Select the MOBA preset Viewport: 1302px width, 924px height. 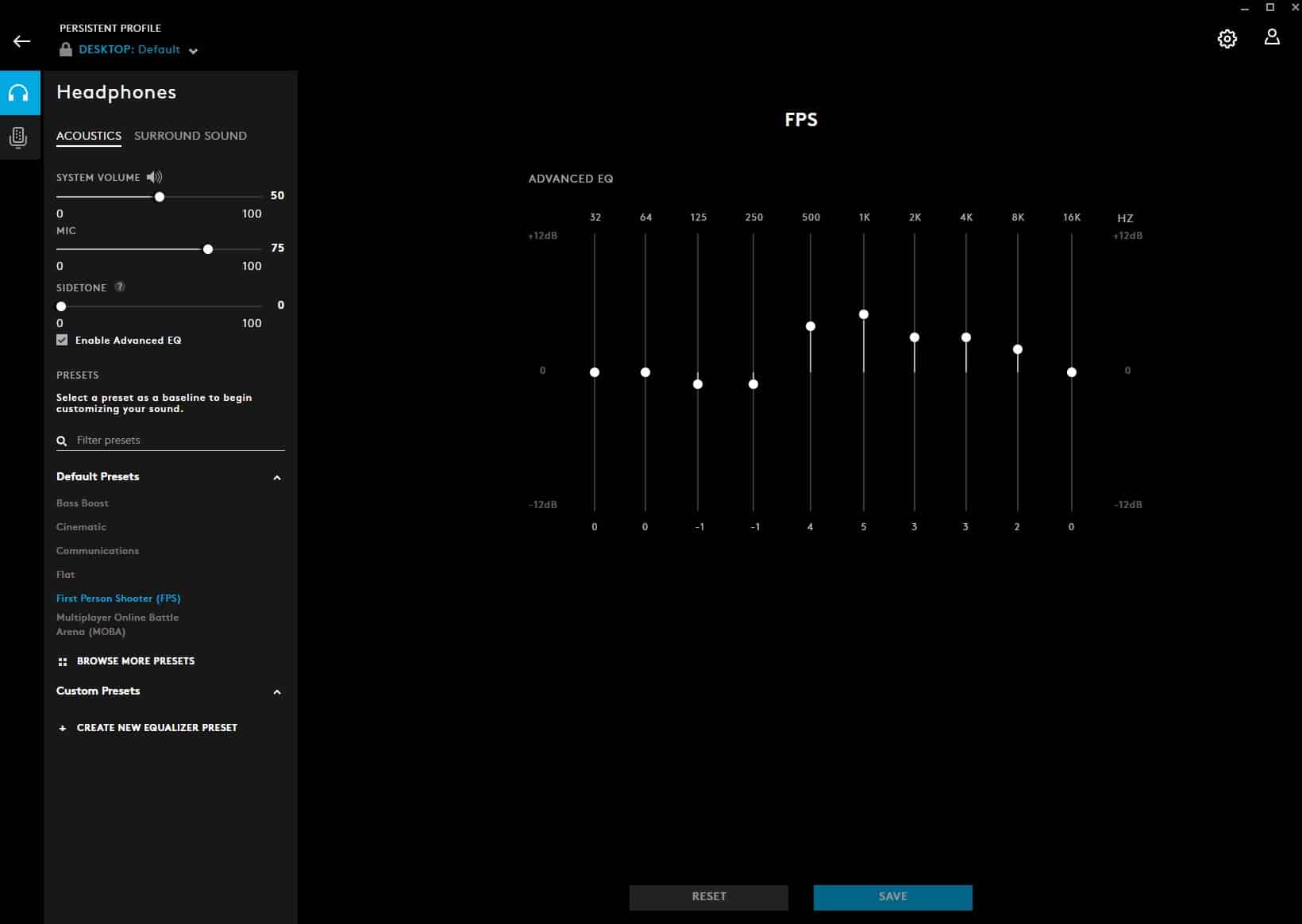117,625
